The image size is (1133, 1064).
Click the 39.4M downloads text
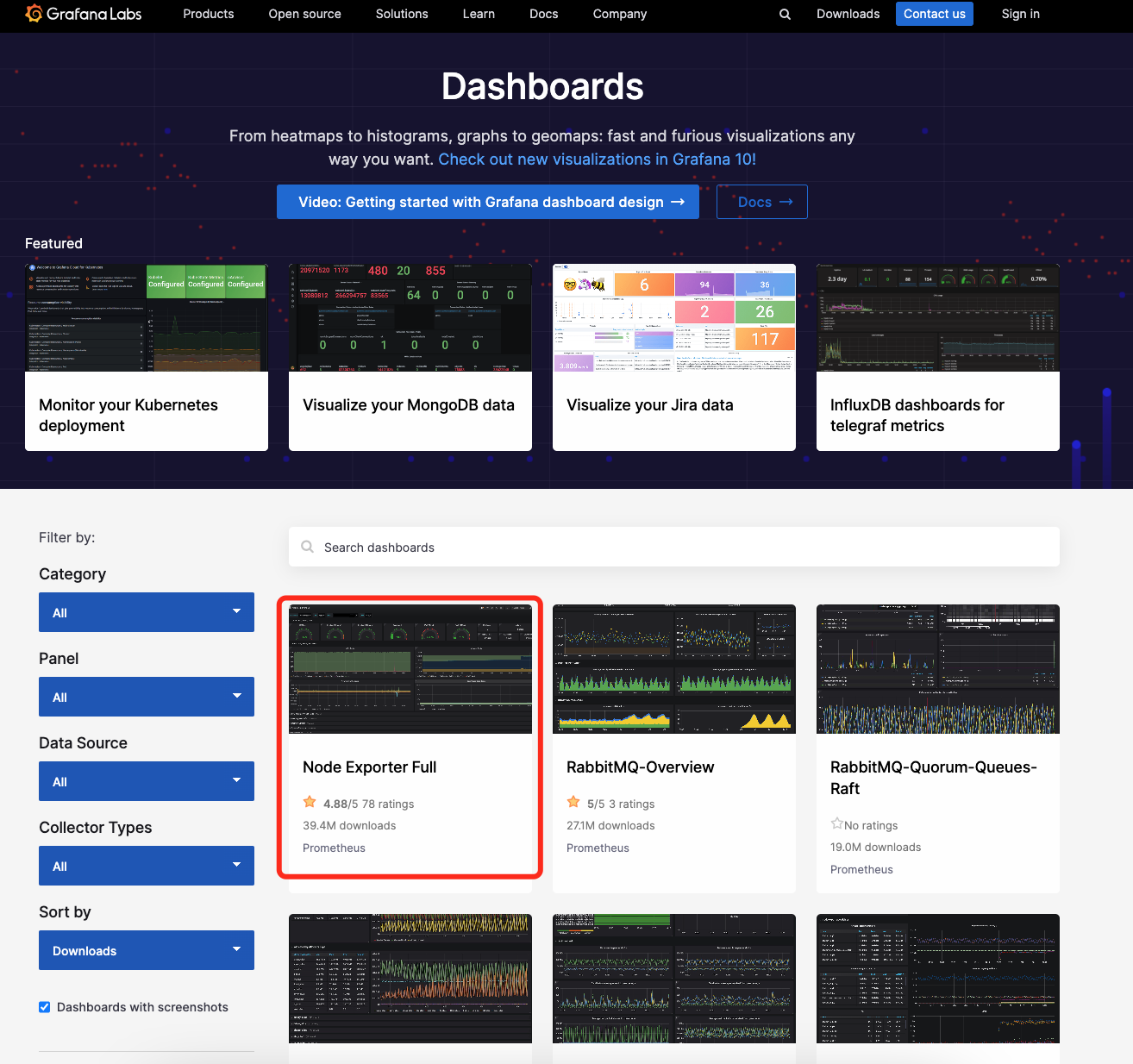(349, 825)
